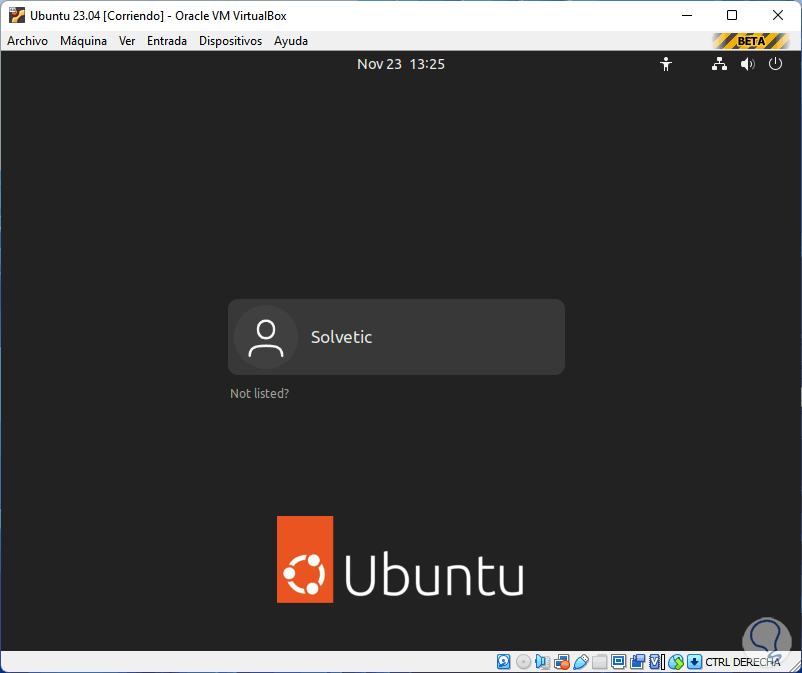Click the wired network status icon
The image size is (802, 673).
[x=719, y=64]
